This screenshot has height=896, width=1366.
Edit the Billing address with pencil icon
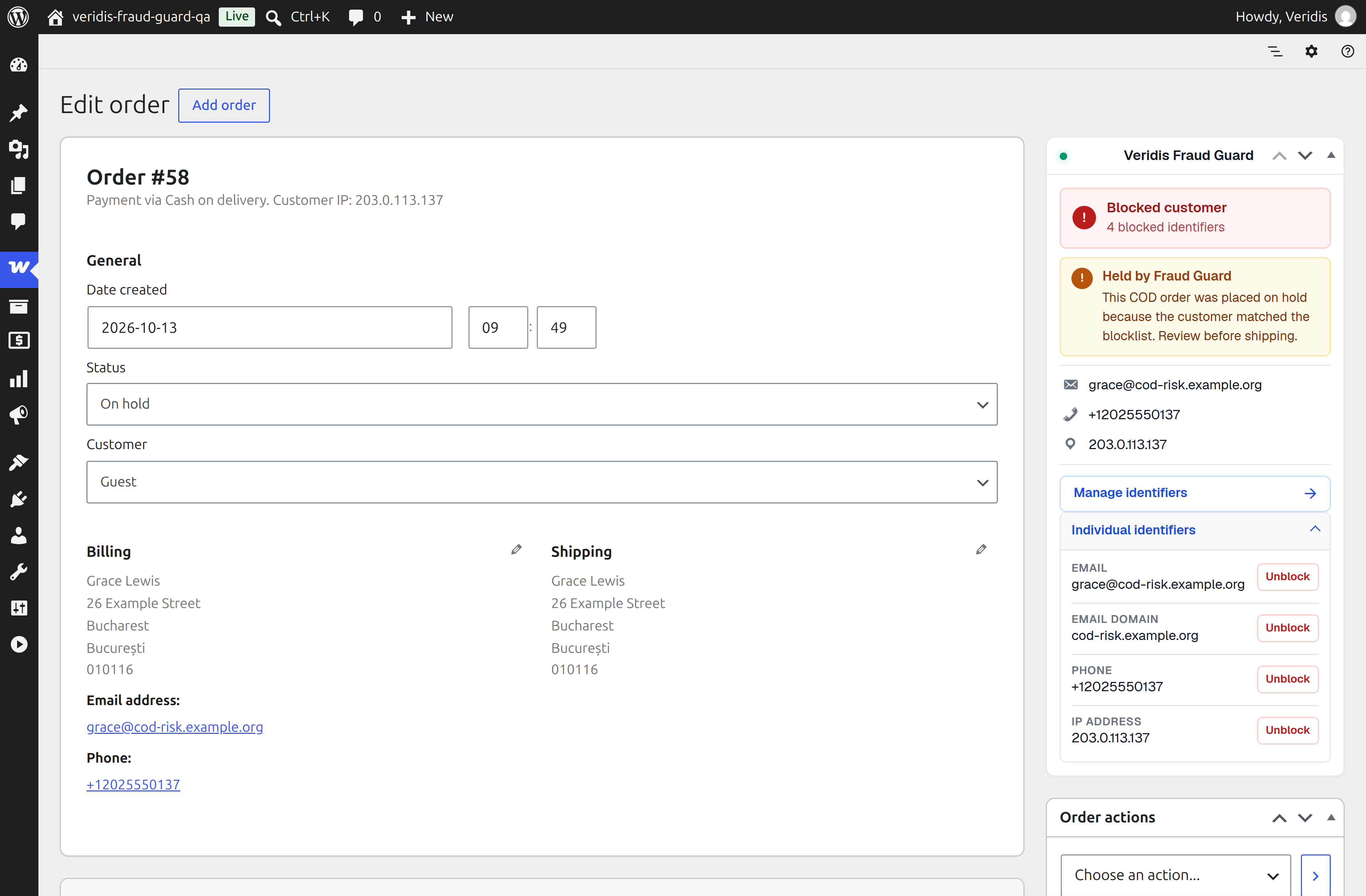516,550
